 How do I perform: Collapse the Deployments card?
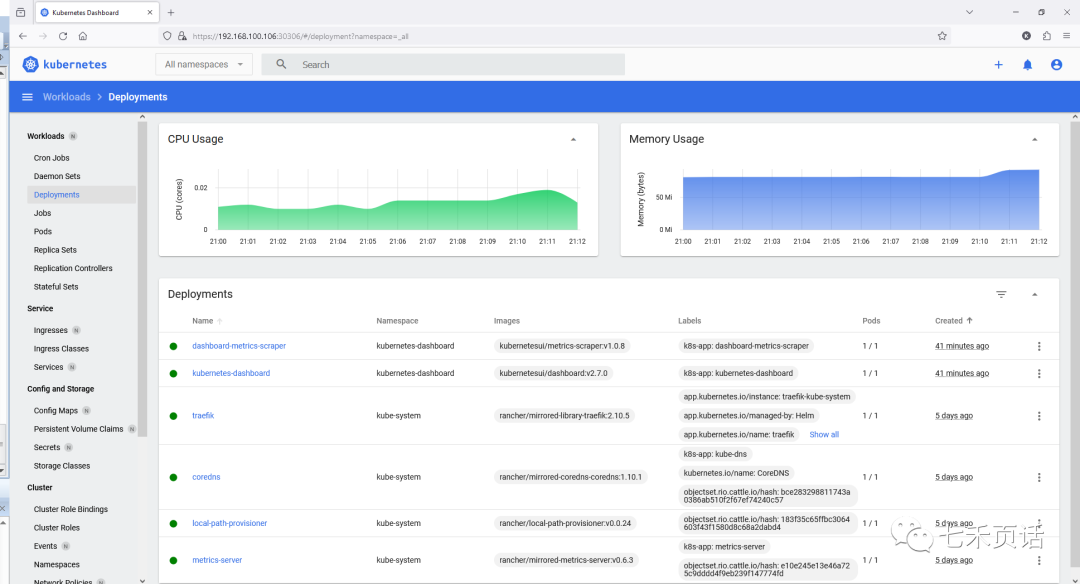coord(1035,294)
